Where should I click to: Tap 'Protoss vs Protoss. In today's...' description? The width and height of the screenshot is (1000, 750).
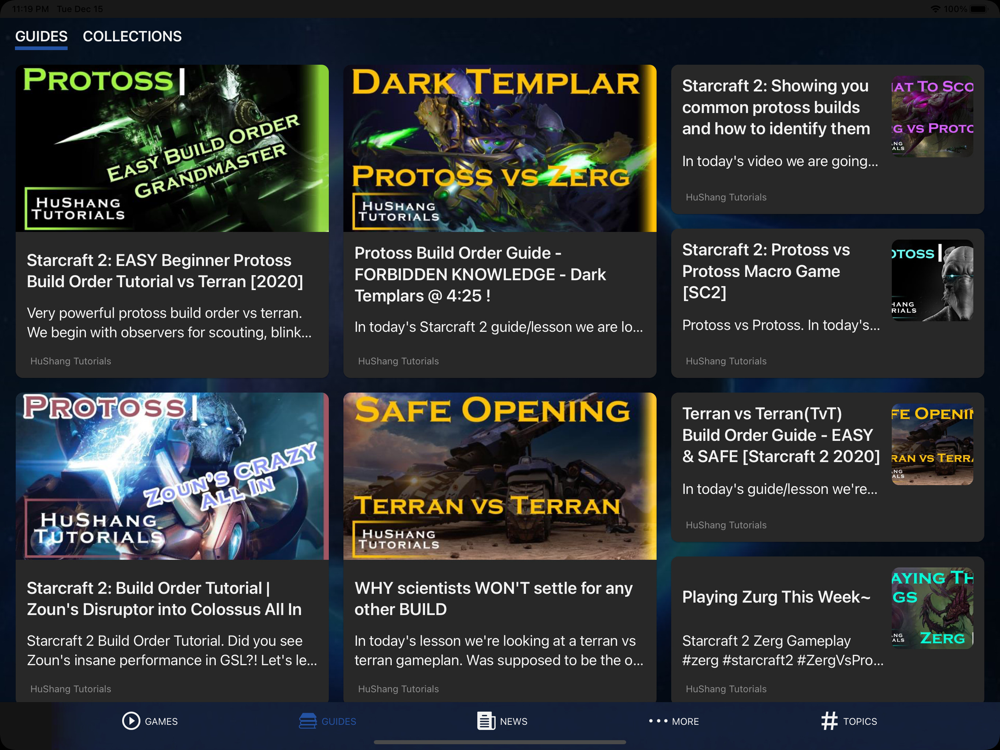click(781, 325)
